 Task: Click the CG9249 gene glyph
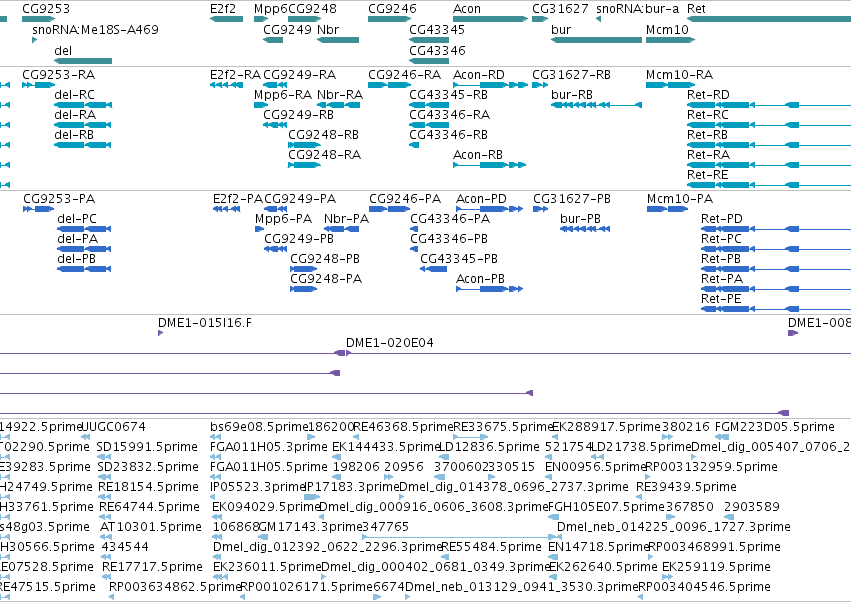click(x=273, y=40)
